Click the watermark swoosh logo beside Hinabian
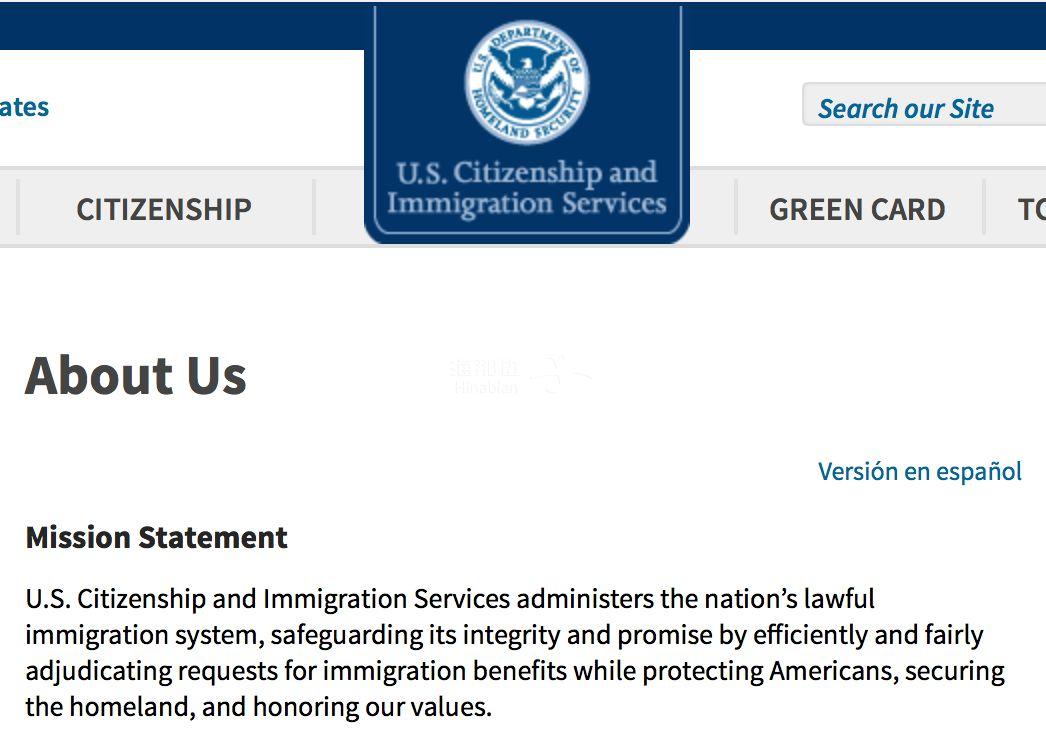Screen dimensions: 1046x748 coord(559,375)
